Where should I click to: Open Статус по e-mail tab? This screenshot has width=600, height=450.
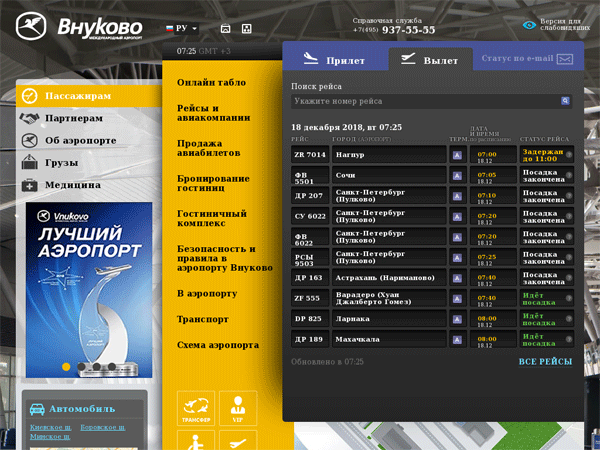(x=517, y=59)
